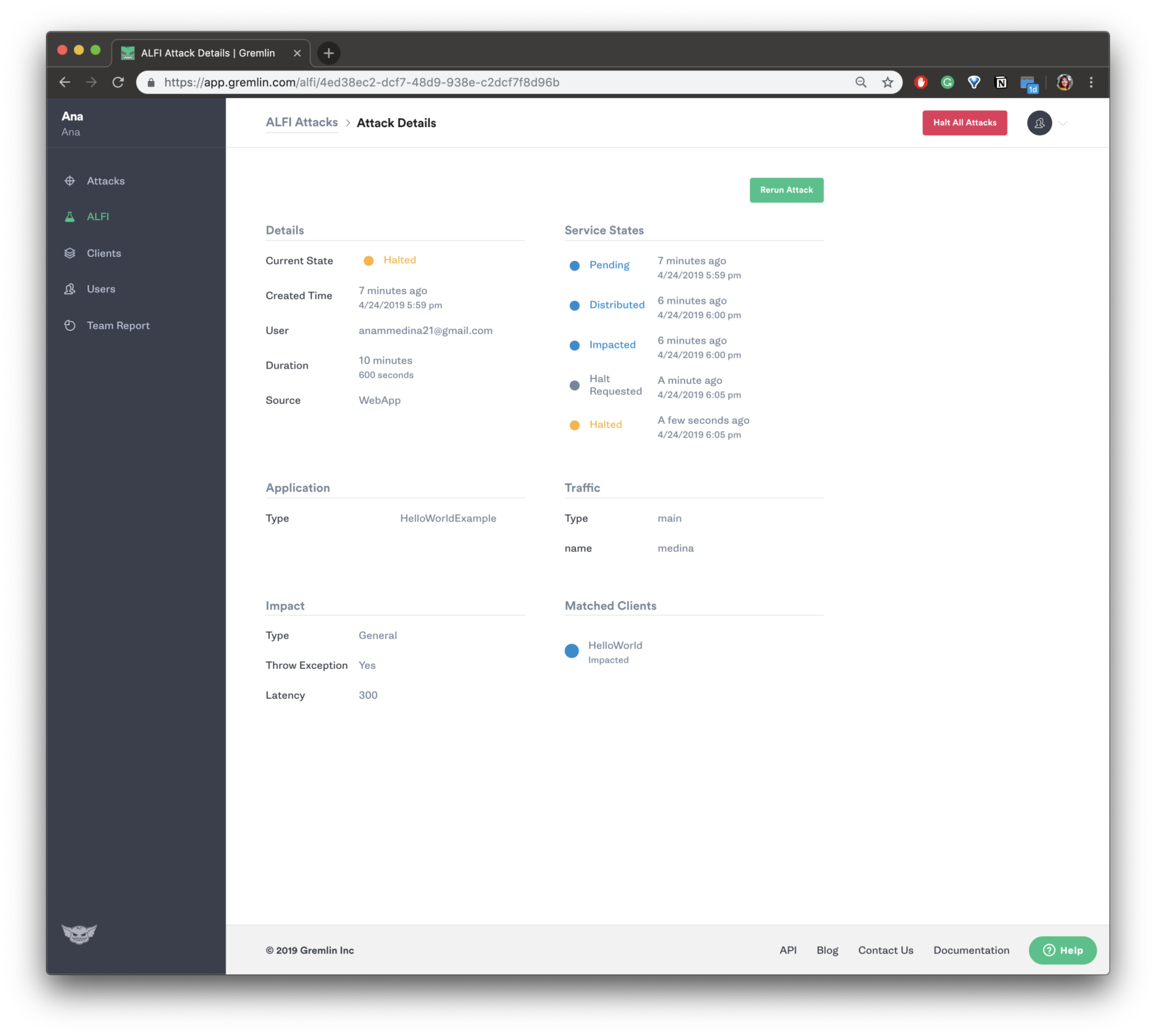1156x1036 pixels.
Task: Open the Help button
Action: point(1062,950)
